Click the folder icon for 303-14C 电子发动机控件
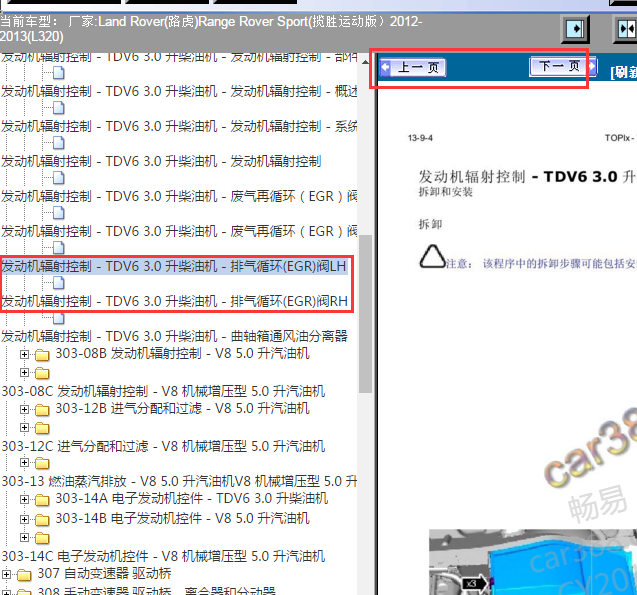The height and width of the screenshot is (595, 637). pos(42,539)
